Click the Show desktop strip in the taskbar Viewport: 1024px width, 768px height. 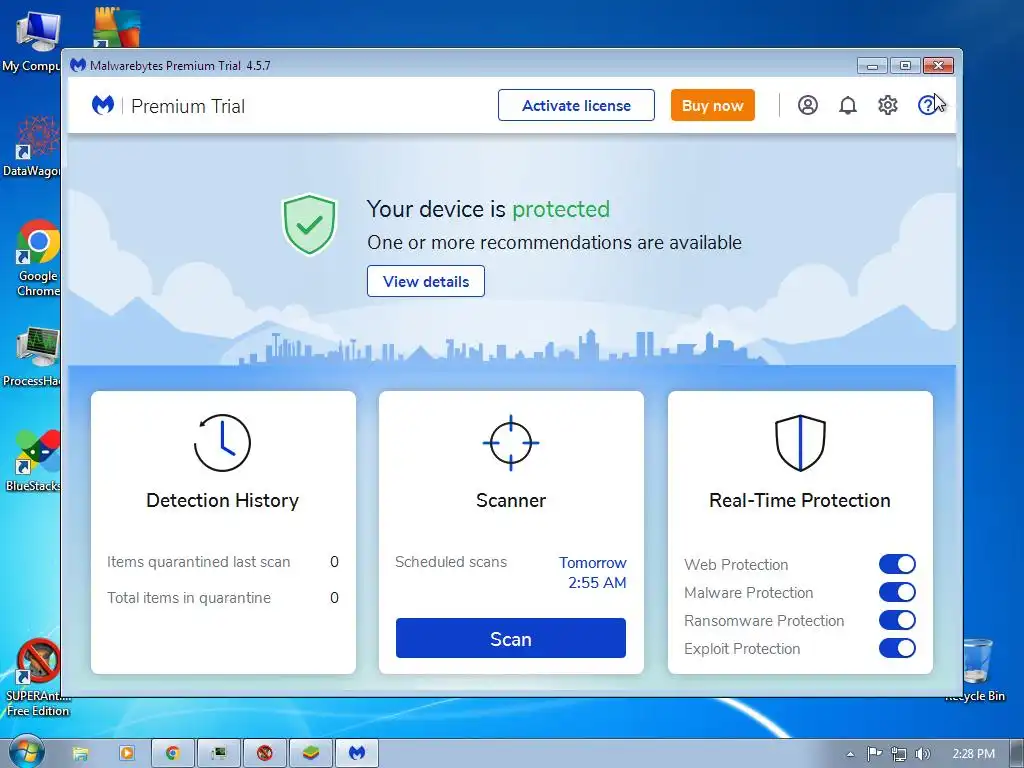point(1016,754)
